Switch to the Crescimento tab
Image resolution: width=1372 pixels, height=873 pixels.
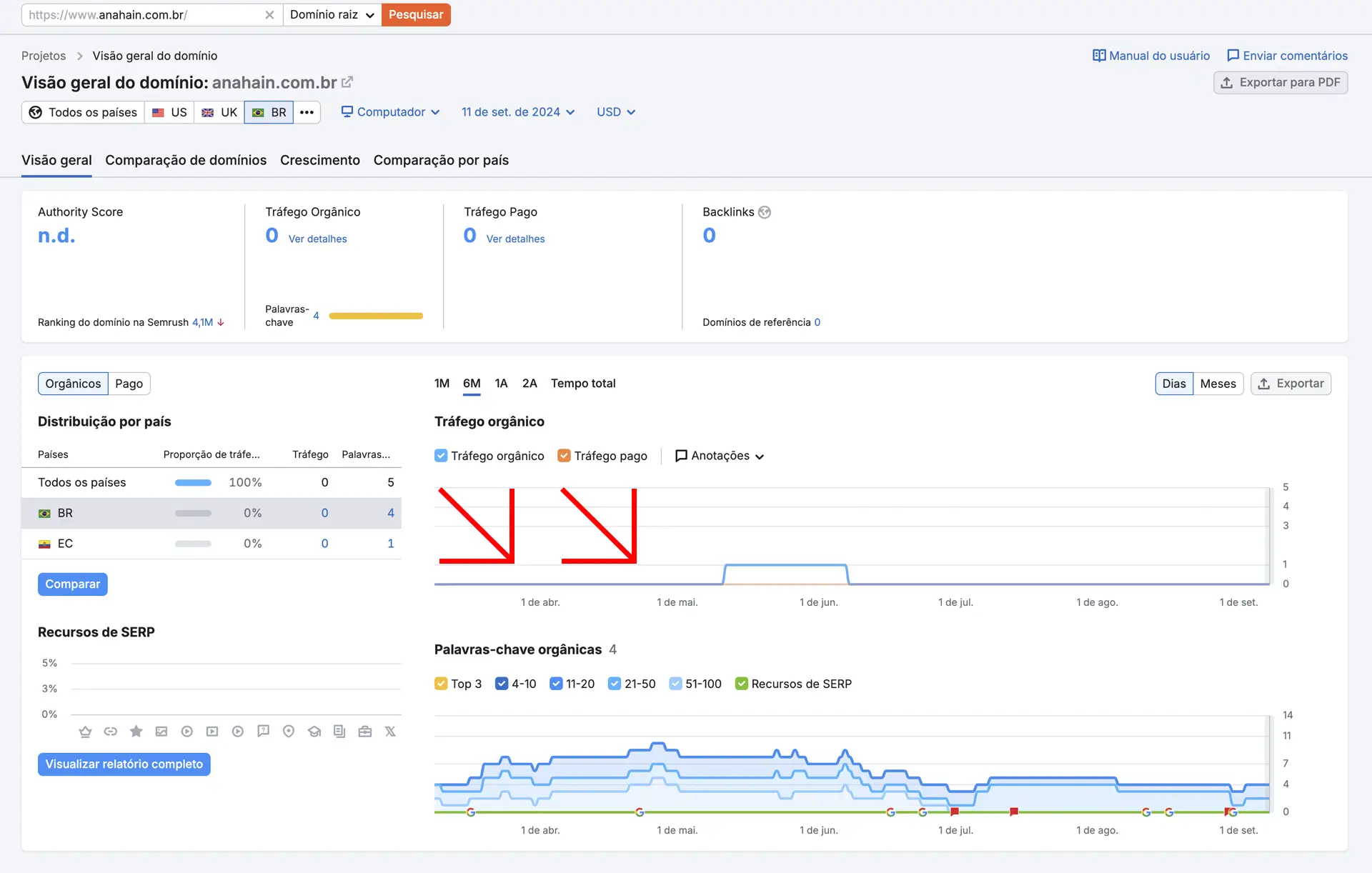tap(320, 160)
